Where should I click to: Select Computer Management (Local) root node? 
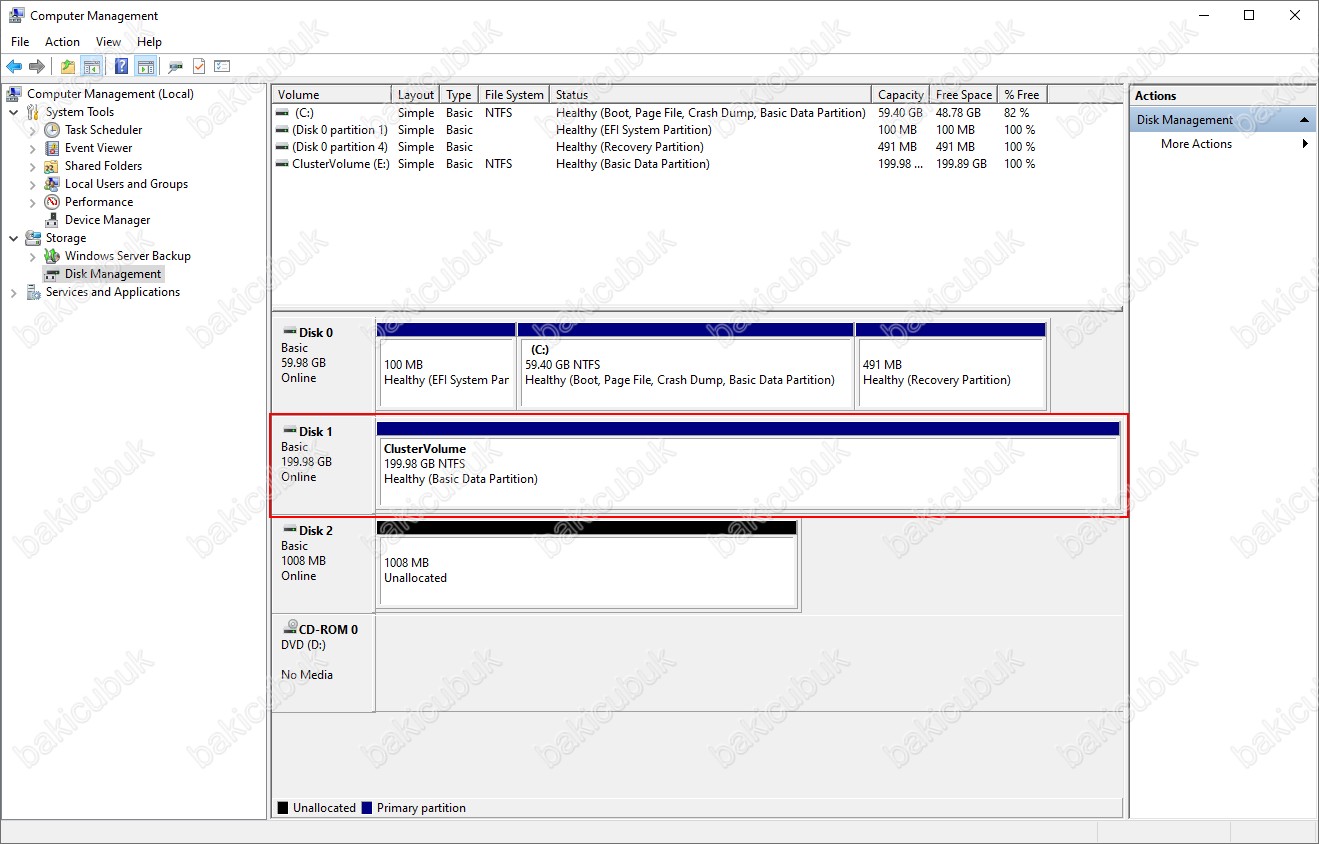[x=110, y=94]
